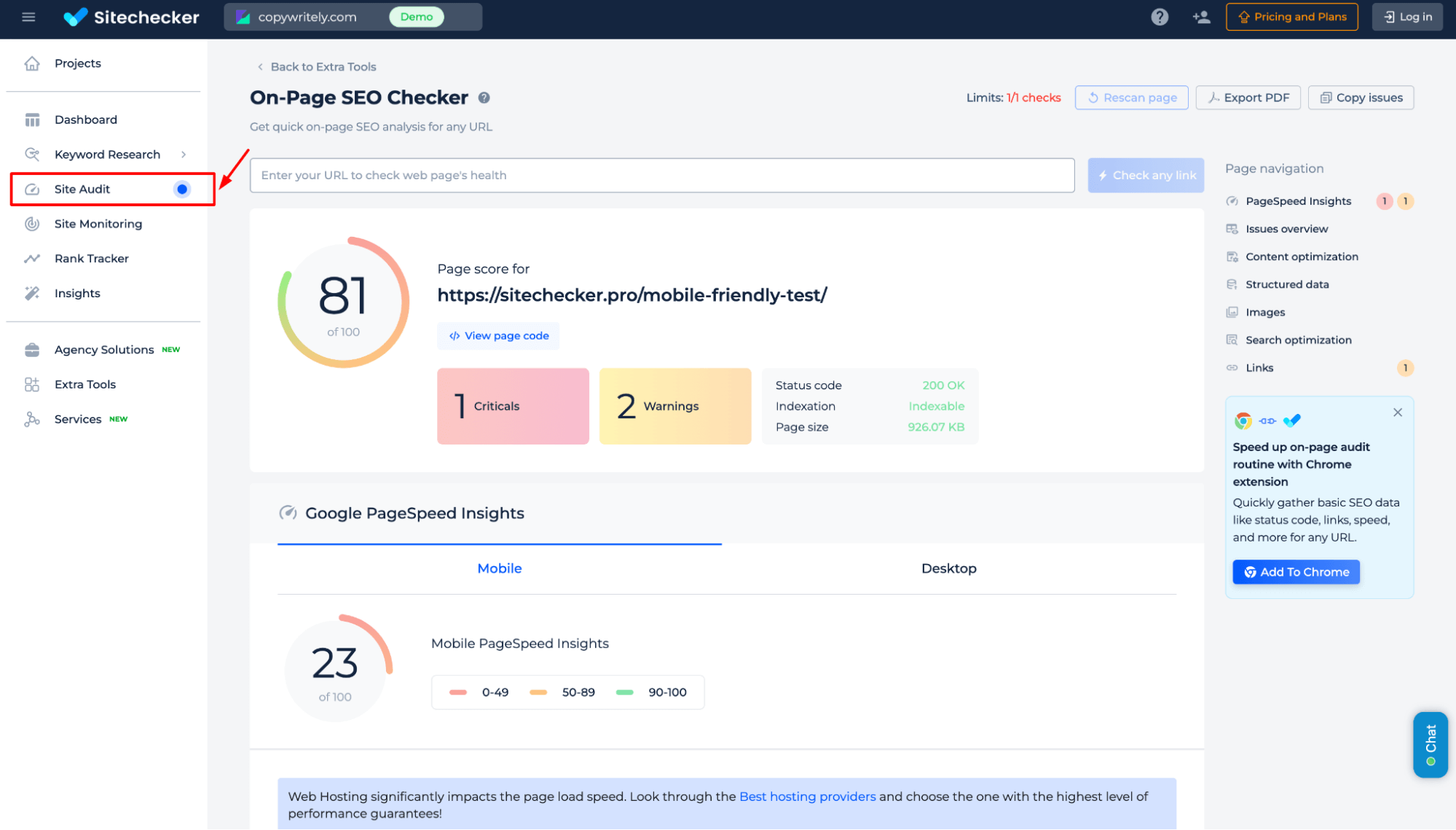Follow the Best hosting providers link
1456x830 pixels.
(807, 796)
